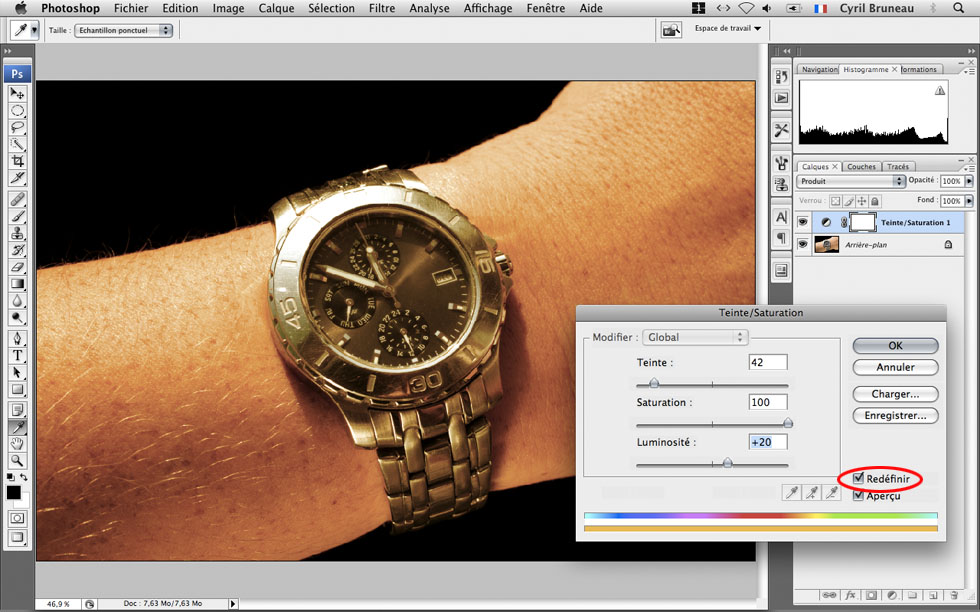Uncheck the Redéfinir checkbox
Viewport: 980px width, 612px height.
859,478
